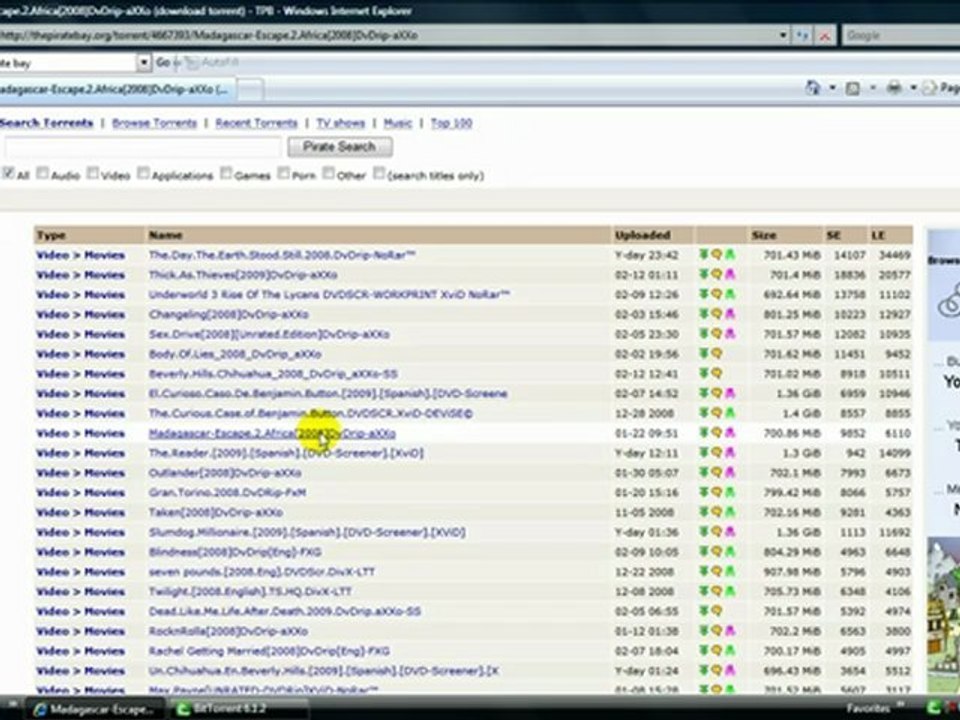Click the Refresh button beside the address bar
This screenshot has width=960, height=720.
coord(802,36)
